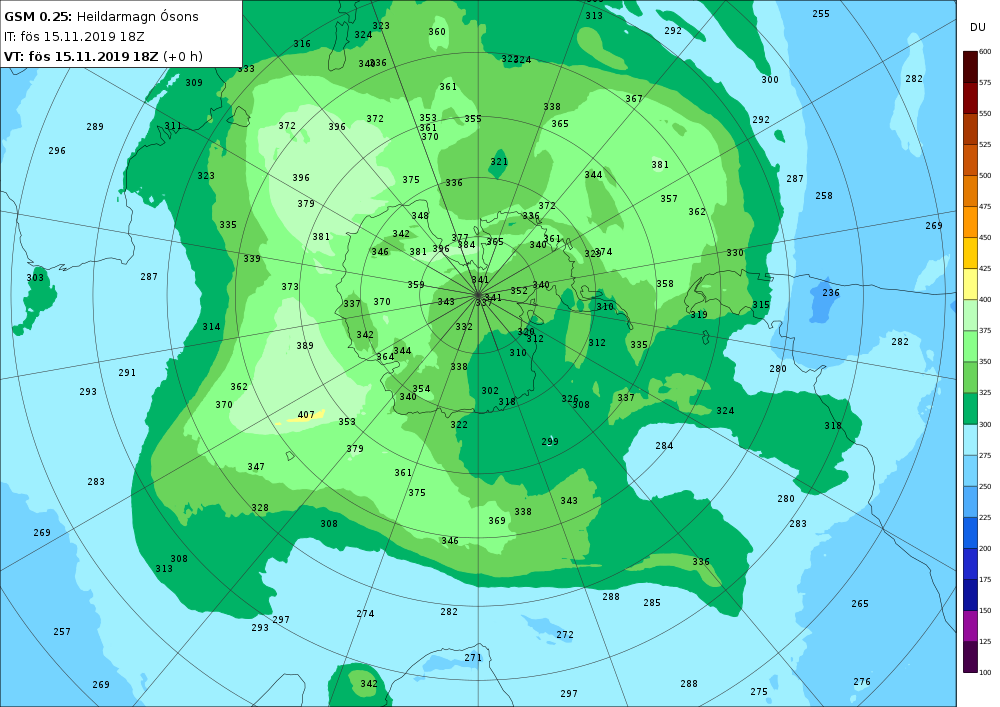Click the '236' minimum ozone value
The image size is (1000, 707).
click(x=831, y=293)
